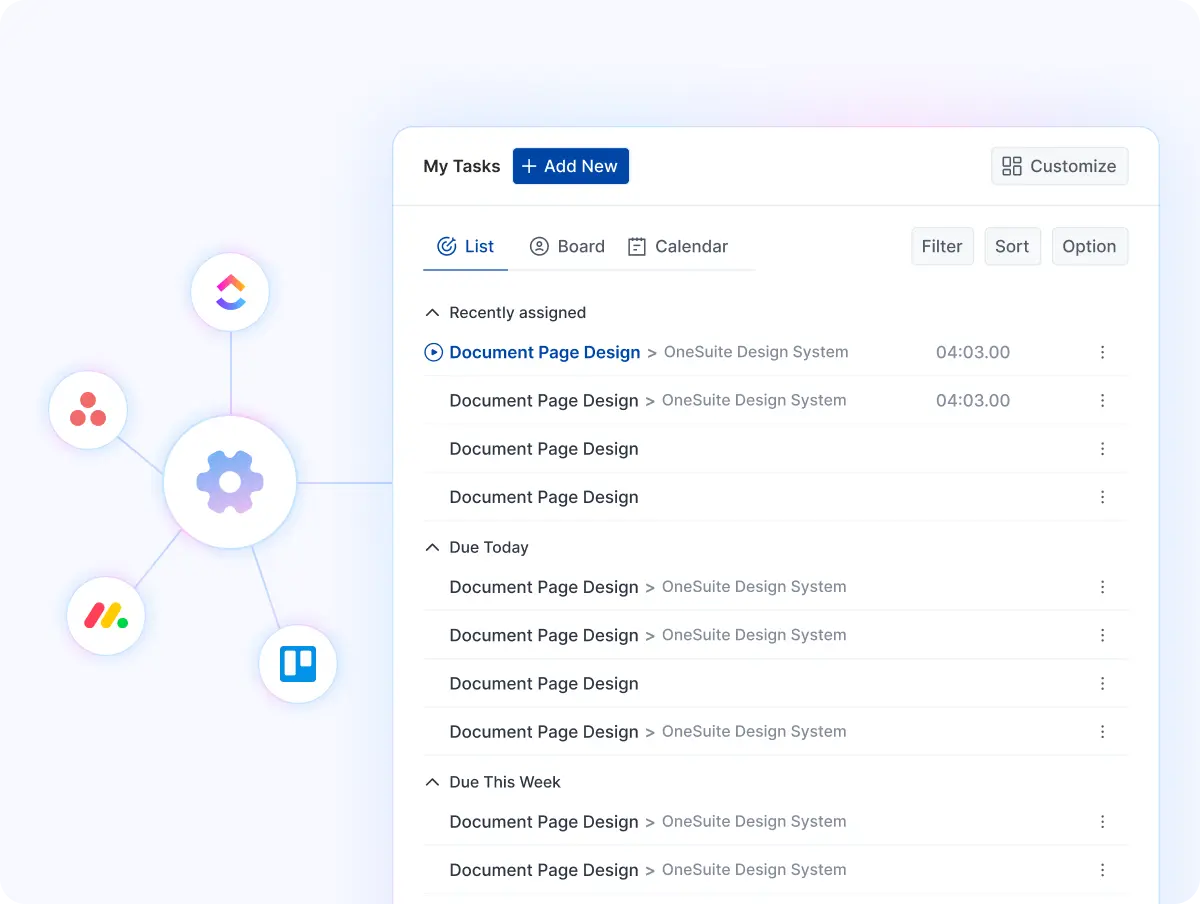Open the Customize button
1200x904 pixels.
(x=1060, y=166)
